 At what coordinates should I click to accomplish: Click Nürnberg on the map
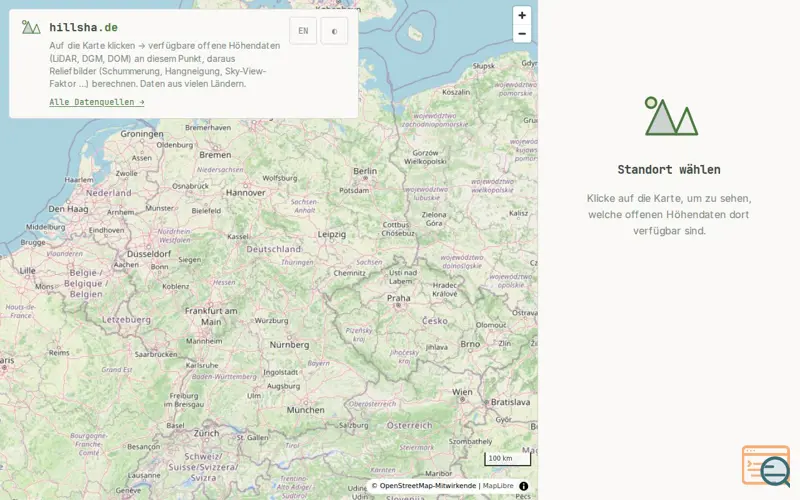pos(289,345)
